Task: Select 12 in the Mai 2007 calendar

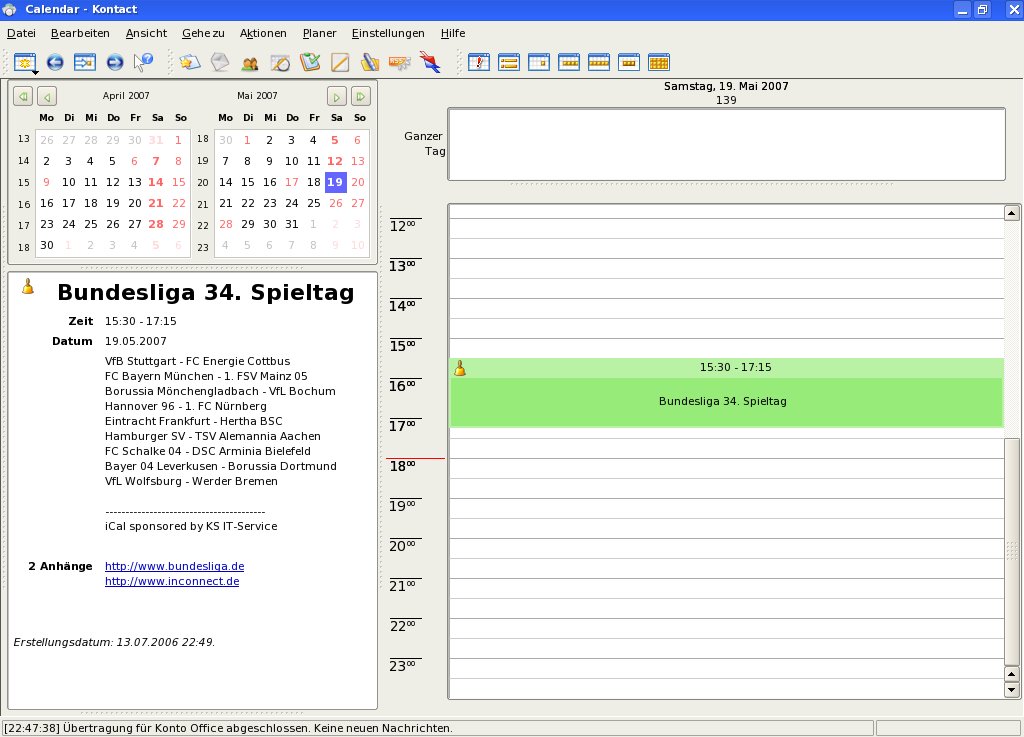Action: 334,161
